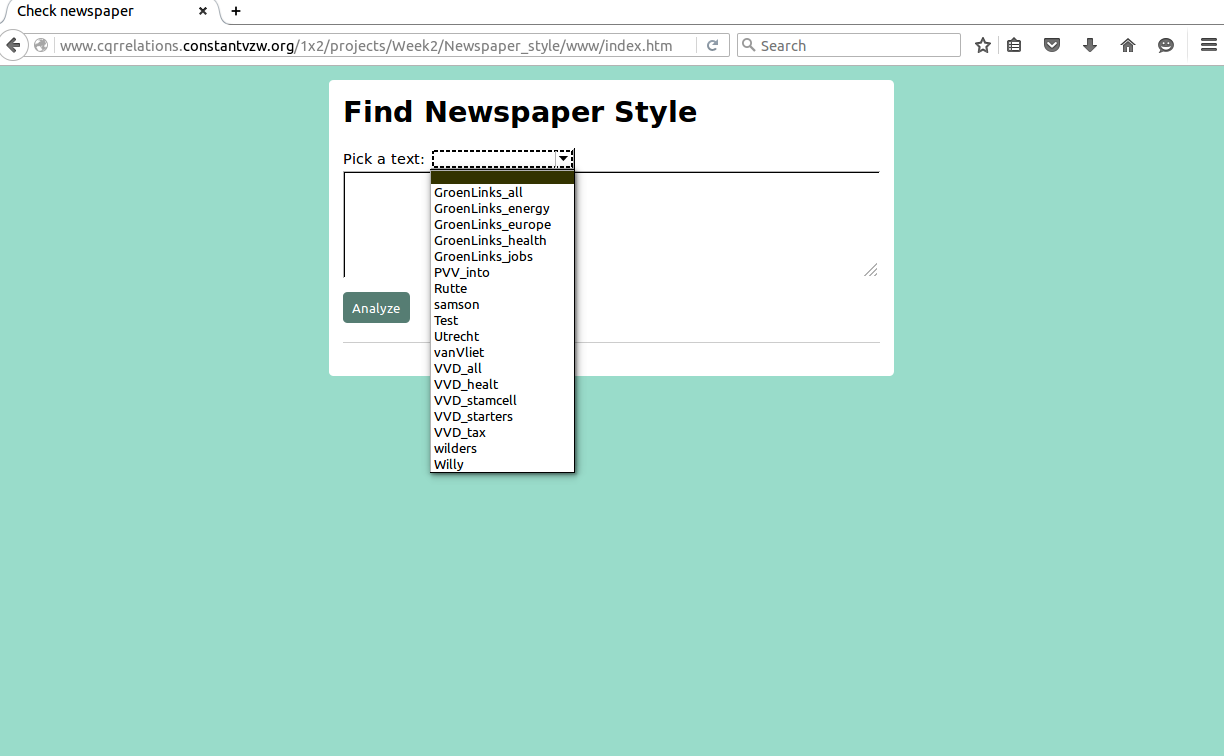Switch to the Check newspaper tab
This screenshot has height=756, width=1224.
coord(108,11)
